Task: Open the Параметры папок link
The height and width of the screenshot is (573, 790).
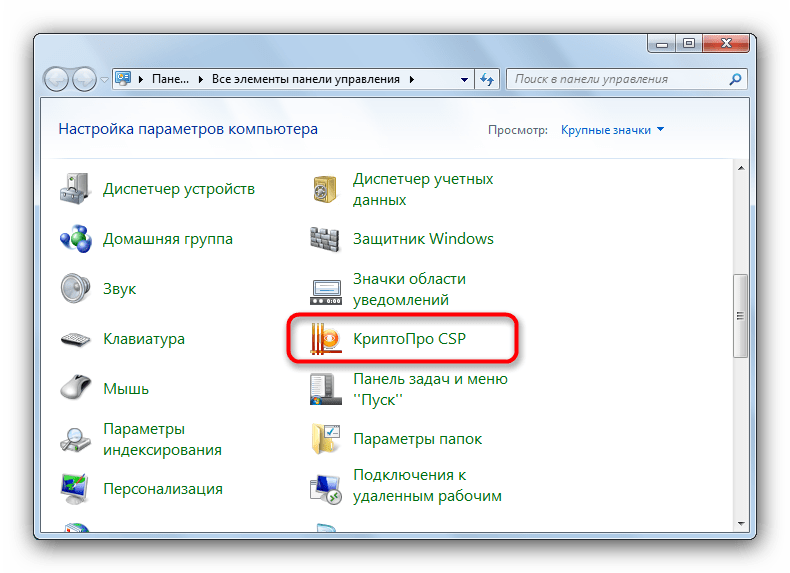Action: pos(418,439)
